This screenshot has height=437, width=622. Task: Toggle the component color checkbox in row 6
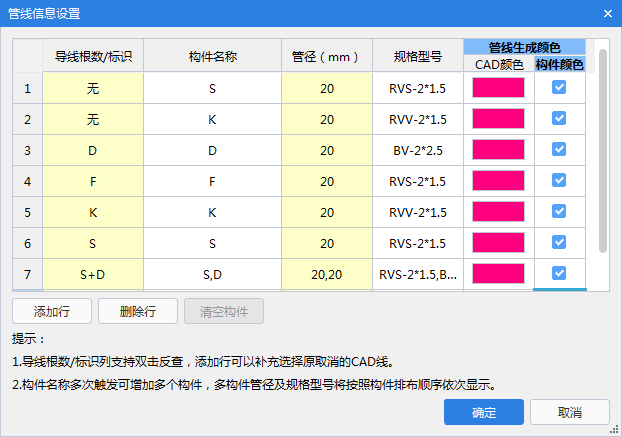[x=559, y=242]
